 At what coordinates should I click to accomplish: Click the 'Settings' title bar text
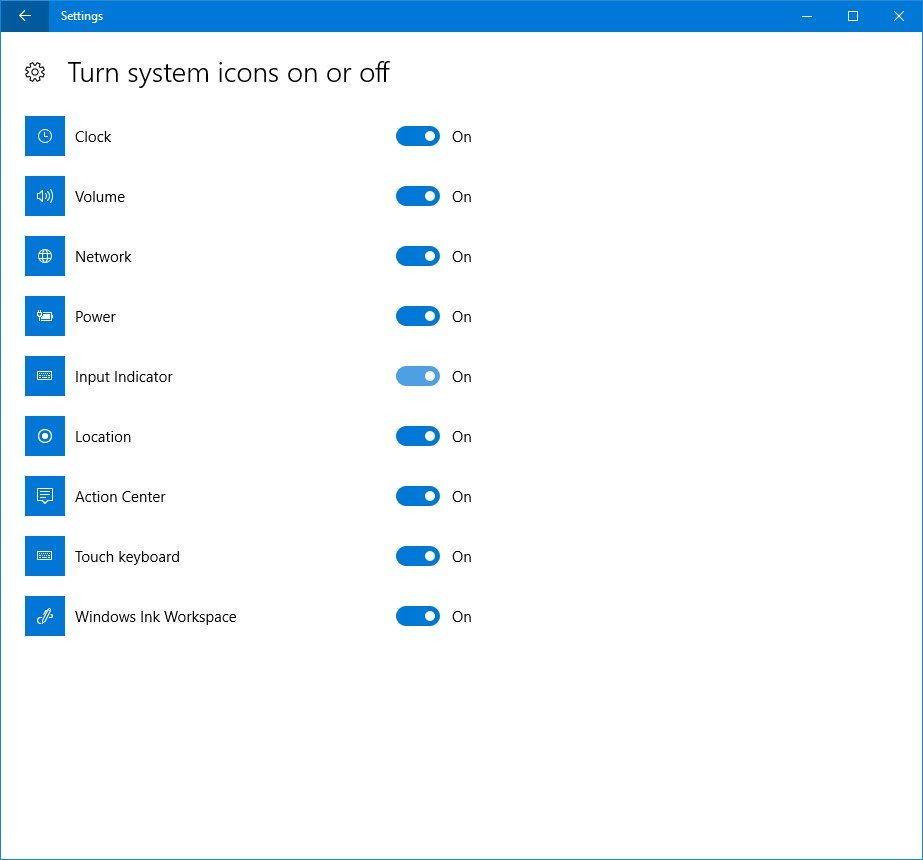(82, 16)
